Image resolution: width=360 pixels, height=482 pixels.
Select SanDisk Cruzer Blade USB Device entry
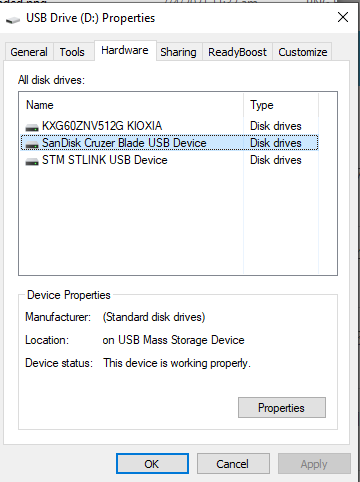click(x=169, y=143)
